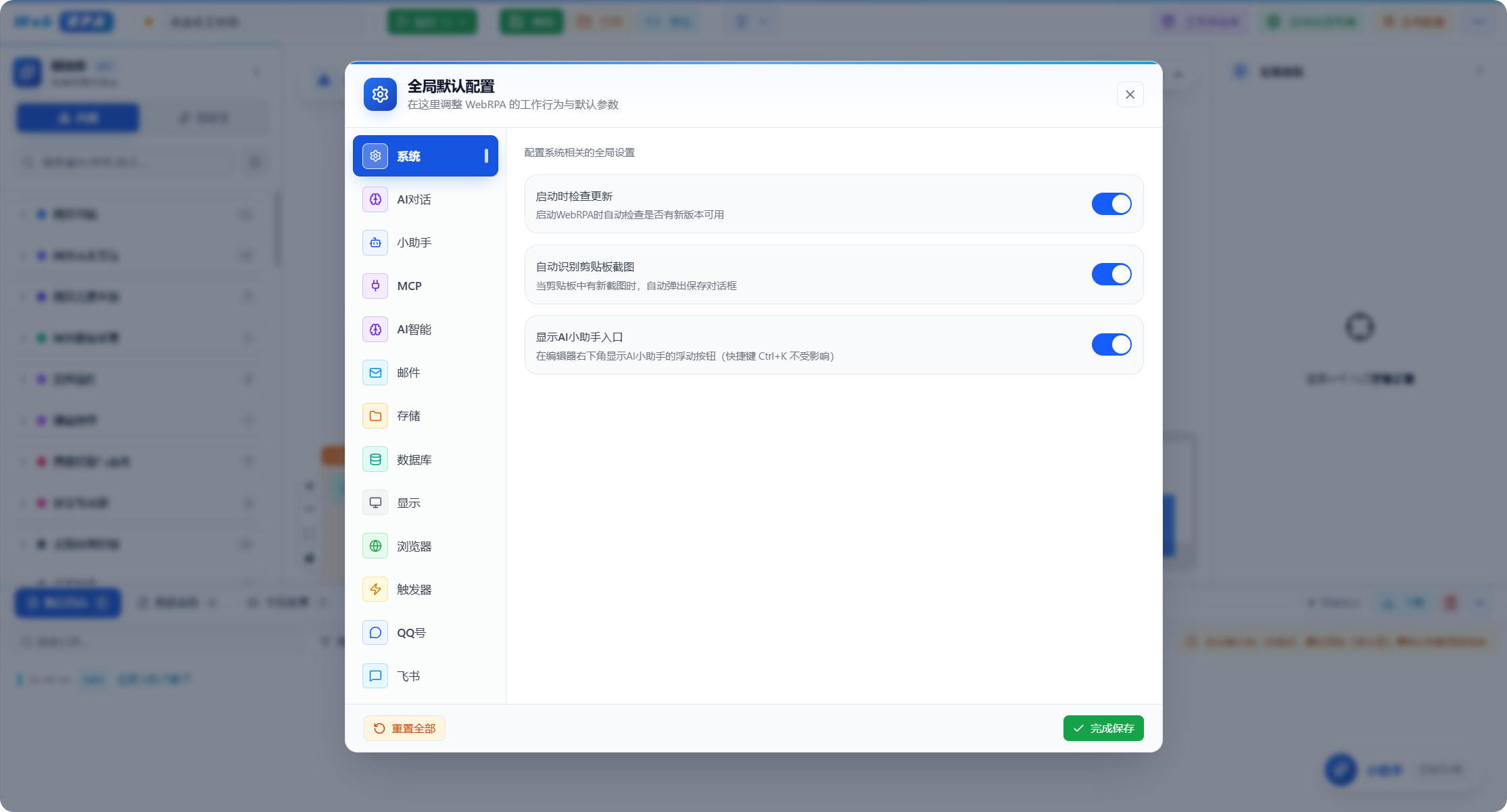Image resolution: width=1507 pixels, height=812 pixels.
Task: Go to the 触发器 settings tab
Action: [x=425, y=590]
